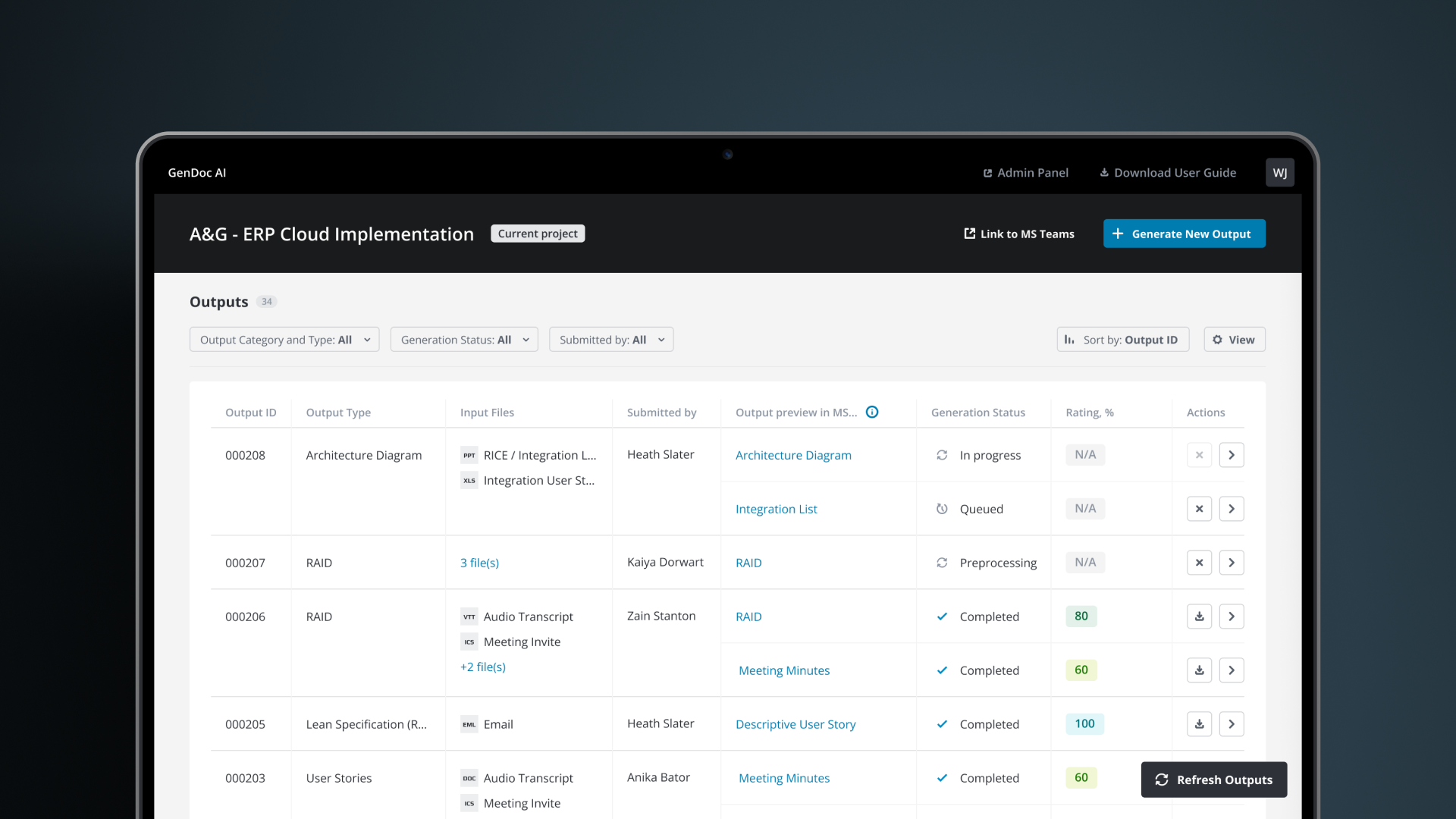Open the 3 file(s) link
This screenshot has width=1456, height=819.
click(x=479, y=563)
